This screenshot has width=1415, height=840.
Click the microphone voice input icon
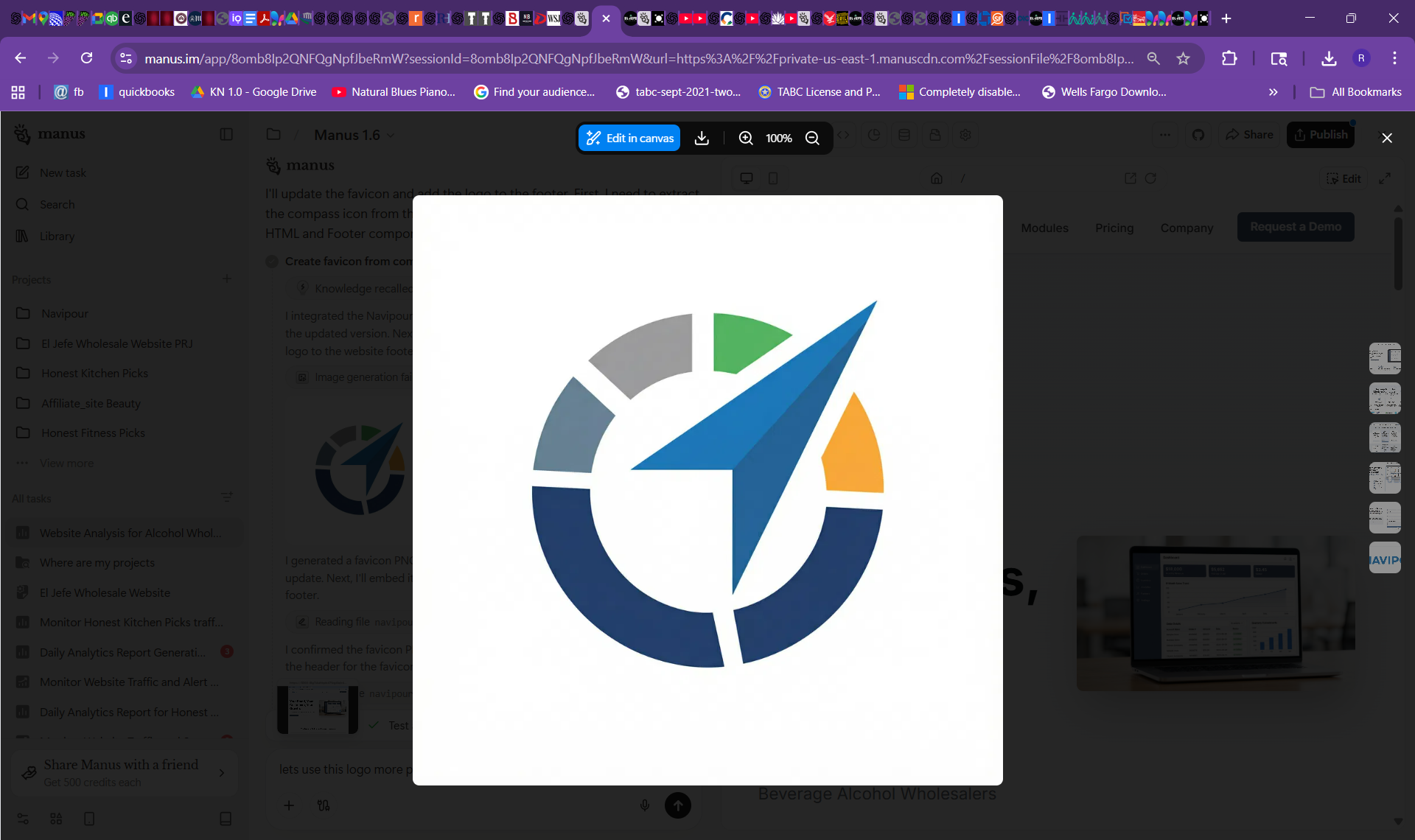(x=644, y=805)
